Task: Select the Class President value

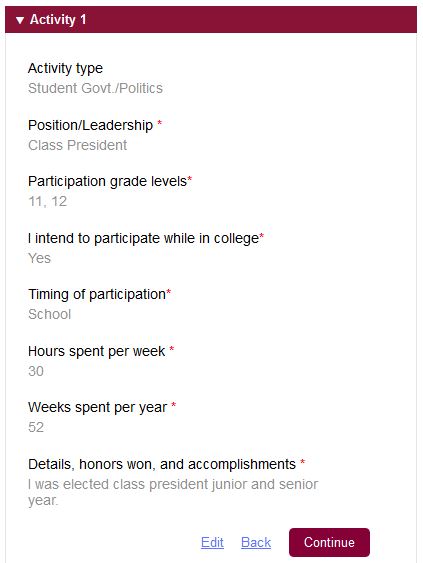Action: click(78, 145)
